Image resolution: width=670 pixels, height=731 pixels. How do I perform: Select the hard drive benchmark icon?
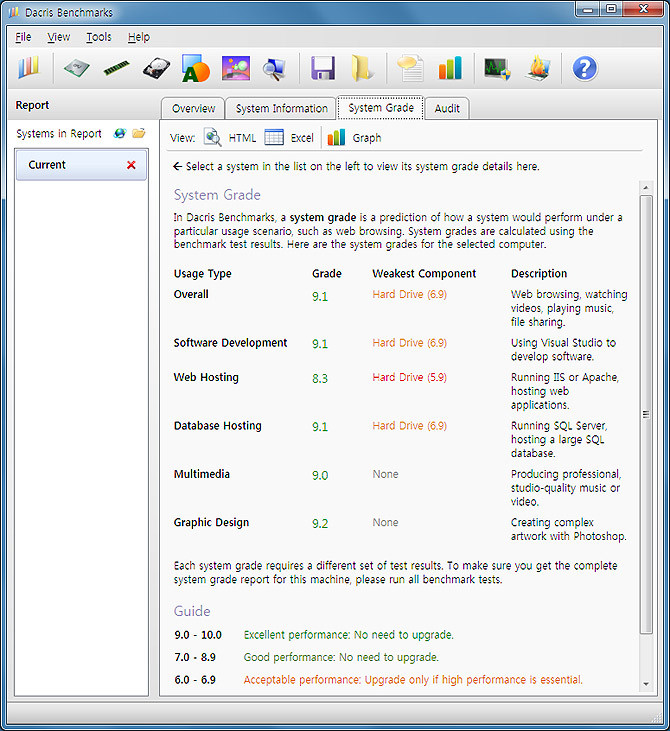point(155,68)
